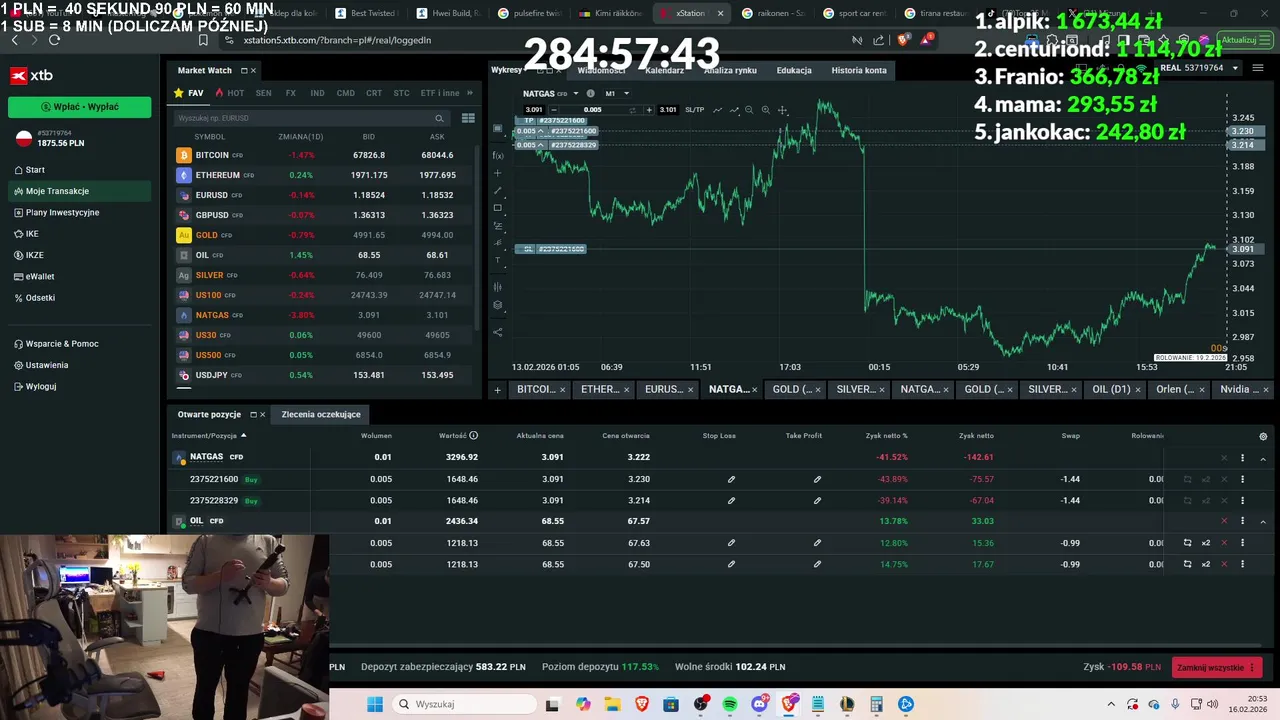Select the crosshair drawing tool on chart
The height and width of the screenshot is (720, 1280).
(x=498, y=173)
